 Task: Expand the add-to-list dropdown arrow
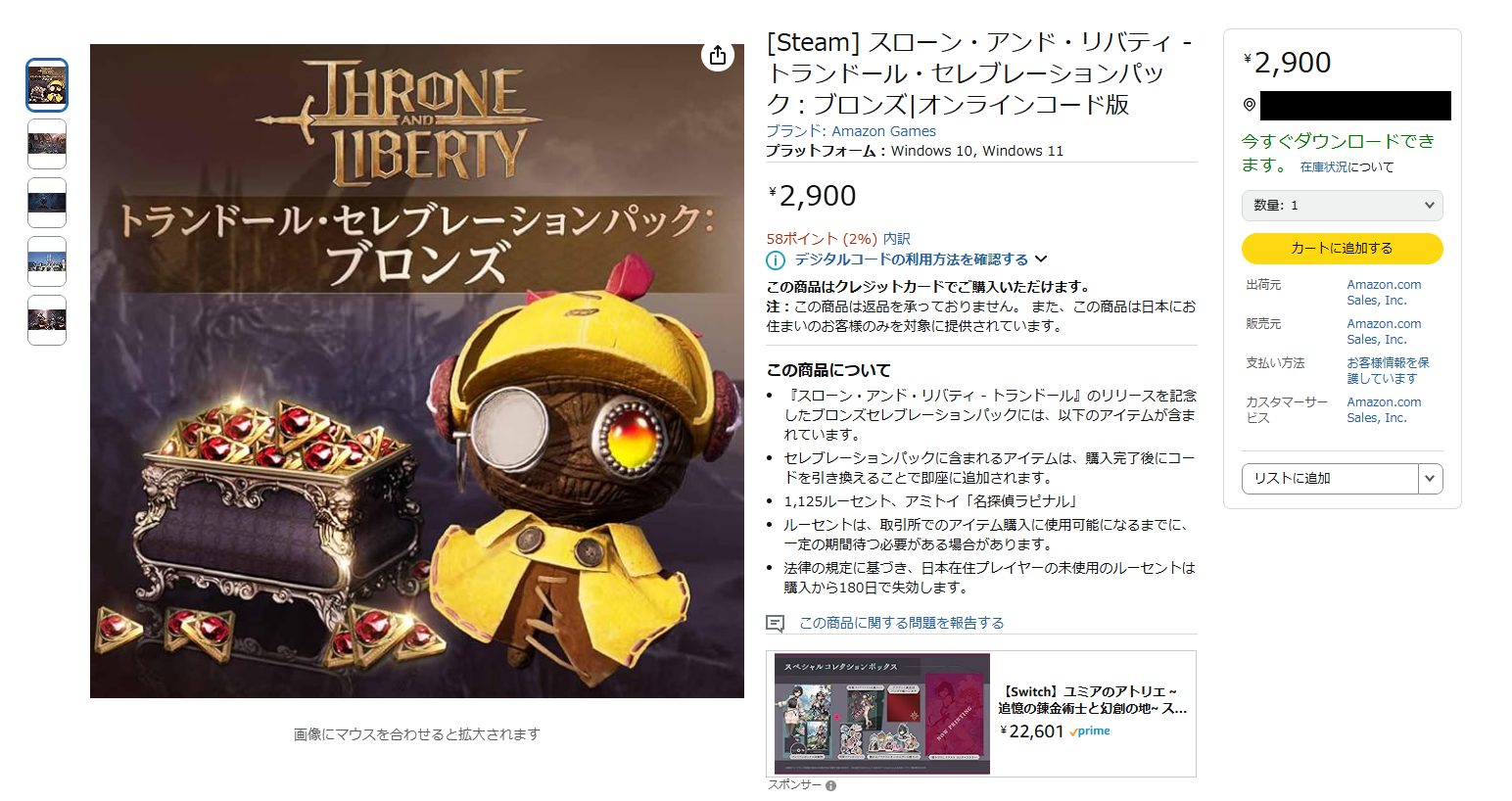pos(1430,478)
